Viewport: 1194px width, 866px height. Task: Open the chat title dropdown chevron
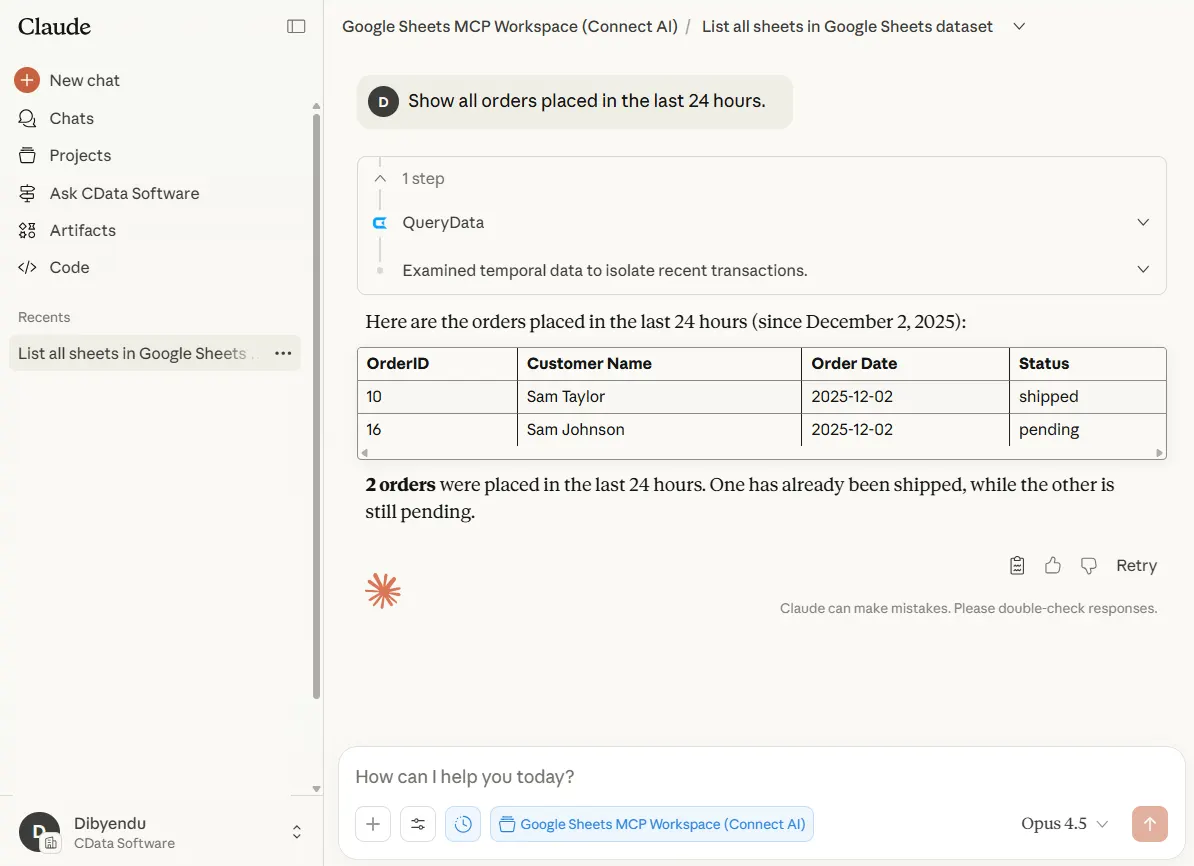click(x=1019, y=27)
